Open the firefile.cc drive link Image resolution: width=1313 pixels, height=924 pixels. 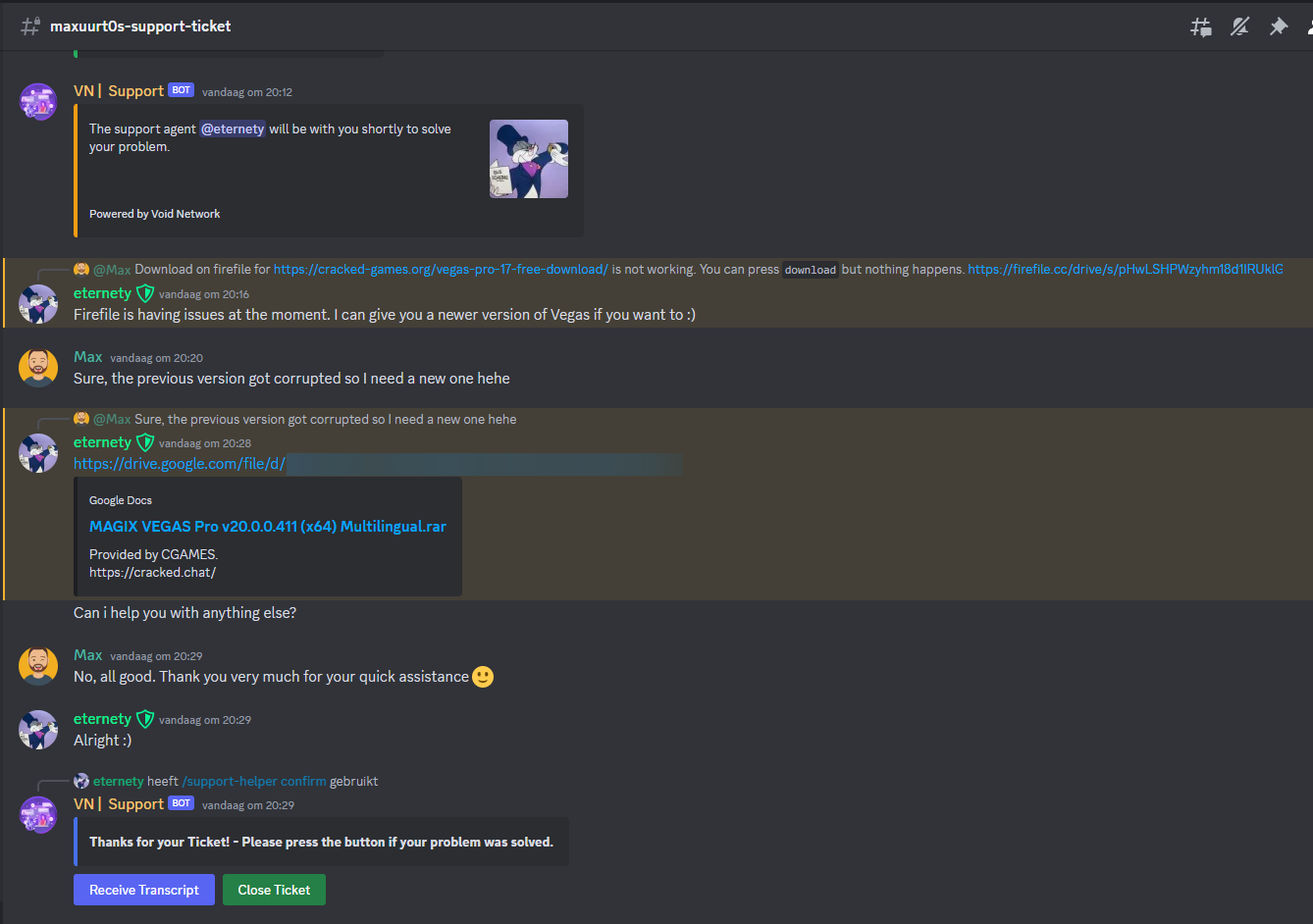[1125, 269]
